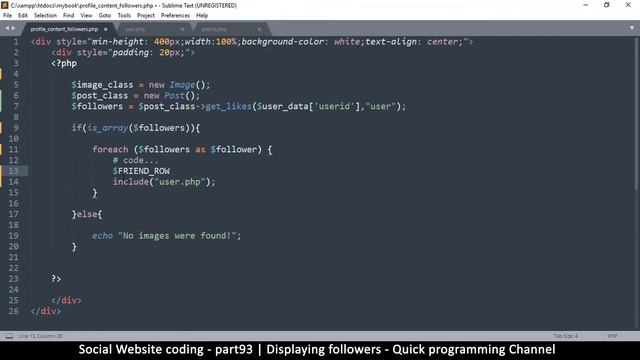640x360 pixels.
Task: Open the Help menu
Action: tap(202, 16)
